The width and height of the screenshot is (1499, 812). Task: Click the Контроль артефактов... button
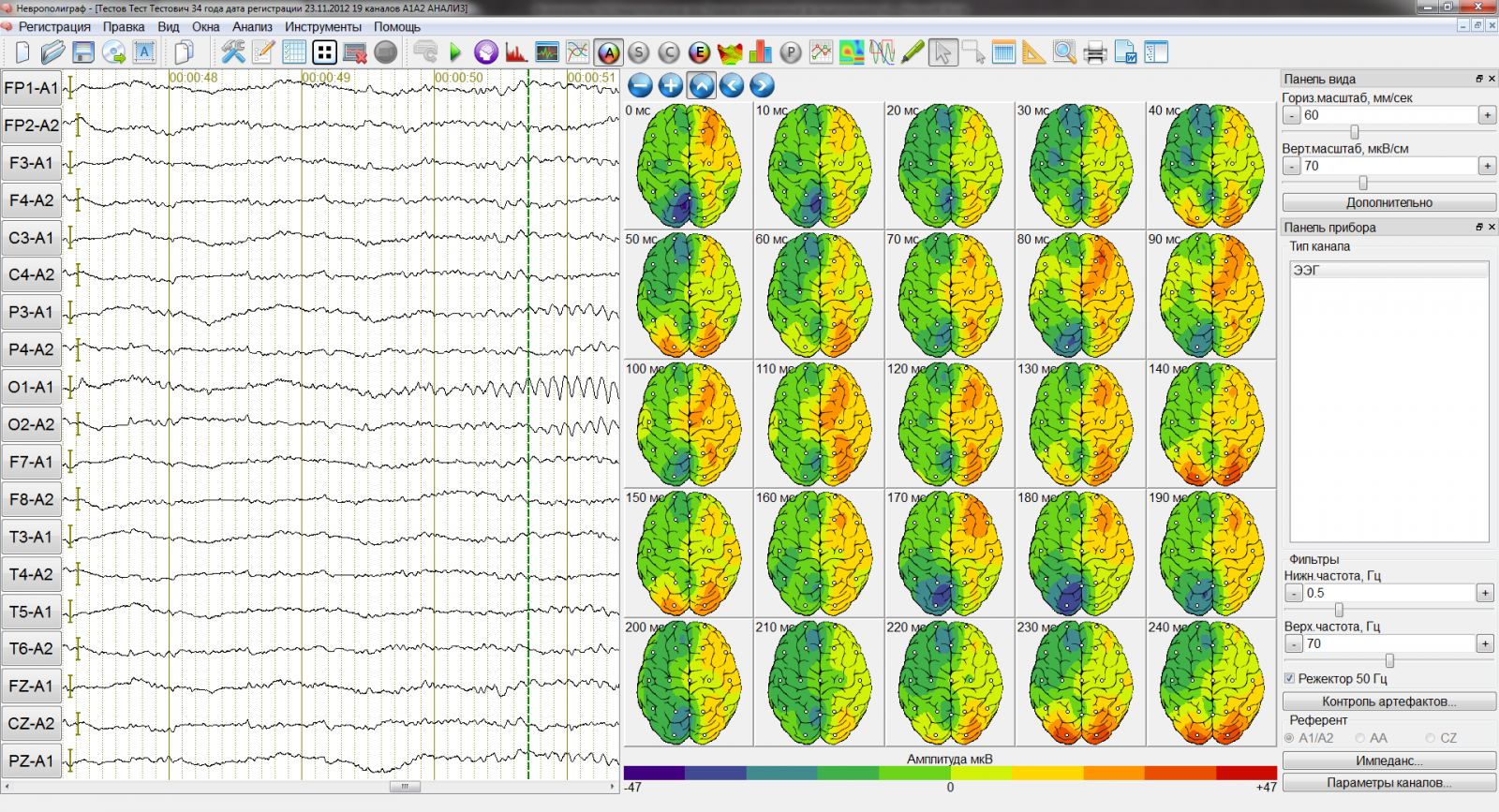pyautogui.click(x=1388, y=701)
